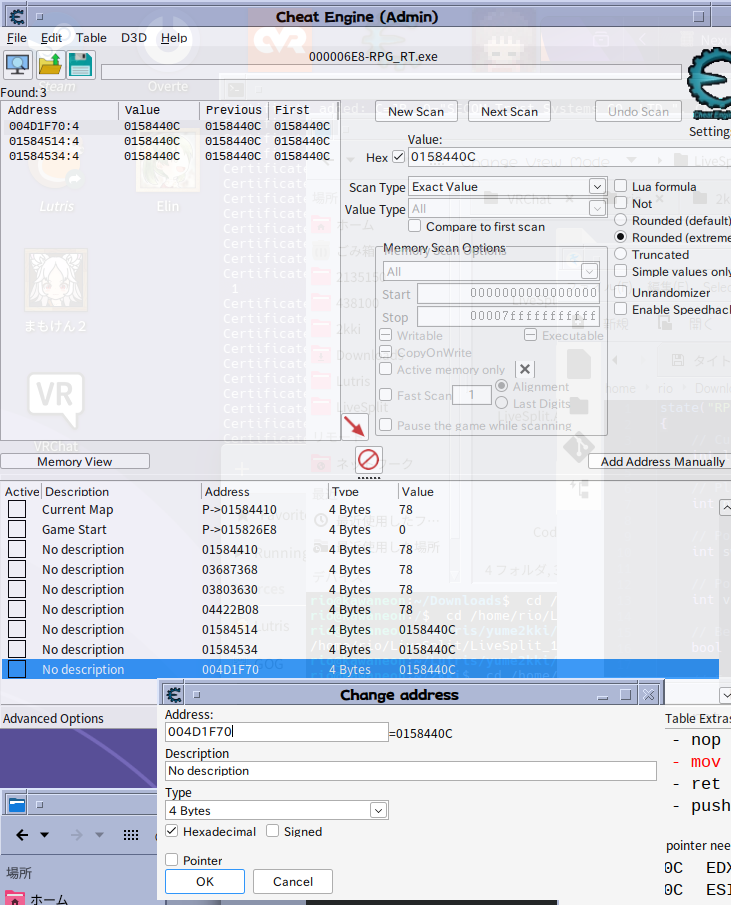Viewport: 731px width, 905px height.
Task: Click the New Scan button
Action: point(416,111)
